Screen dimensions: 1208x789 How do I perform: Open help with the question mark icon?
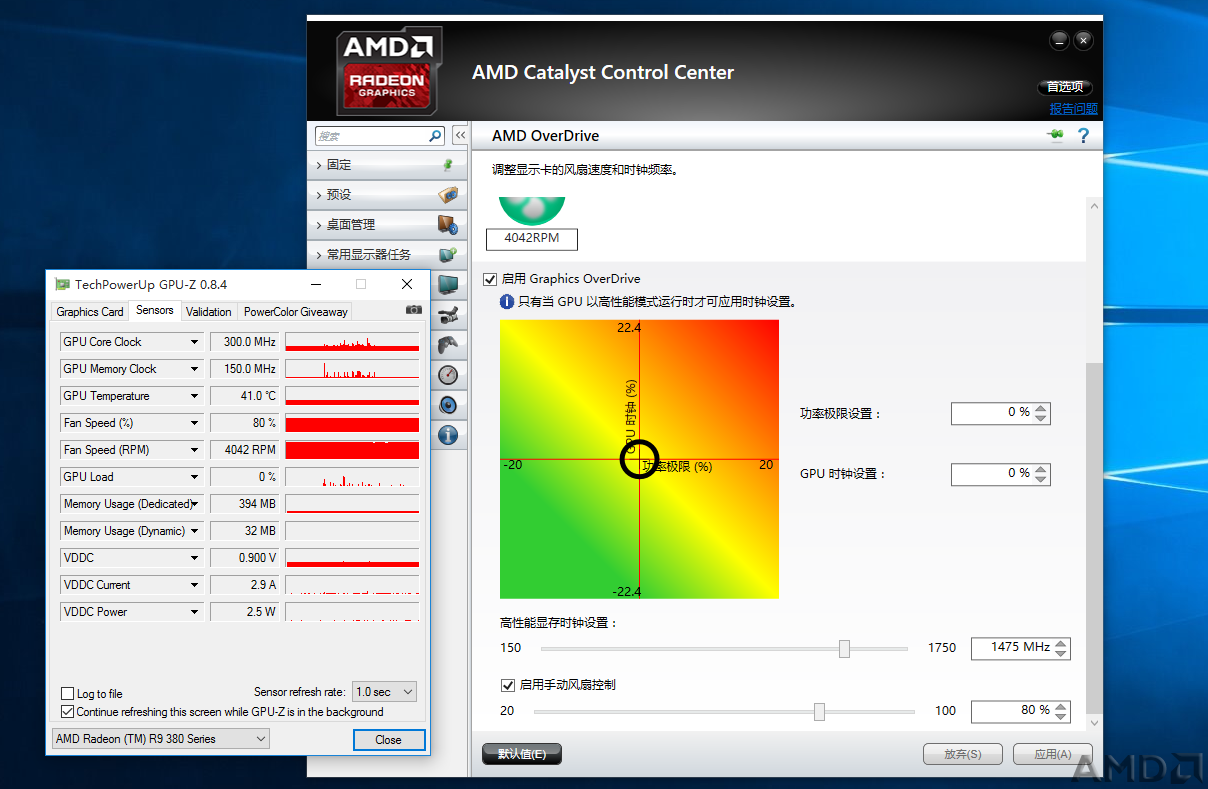(x=1083, y=136)
